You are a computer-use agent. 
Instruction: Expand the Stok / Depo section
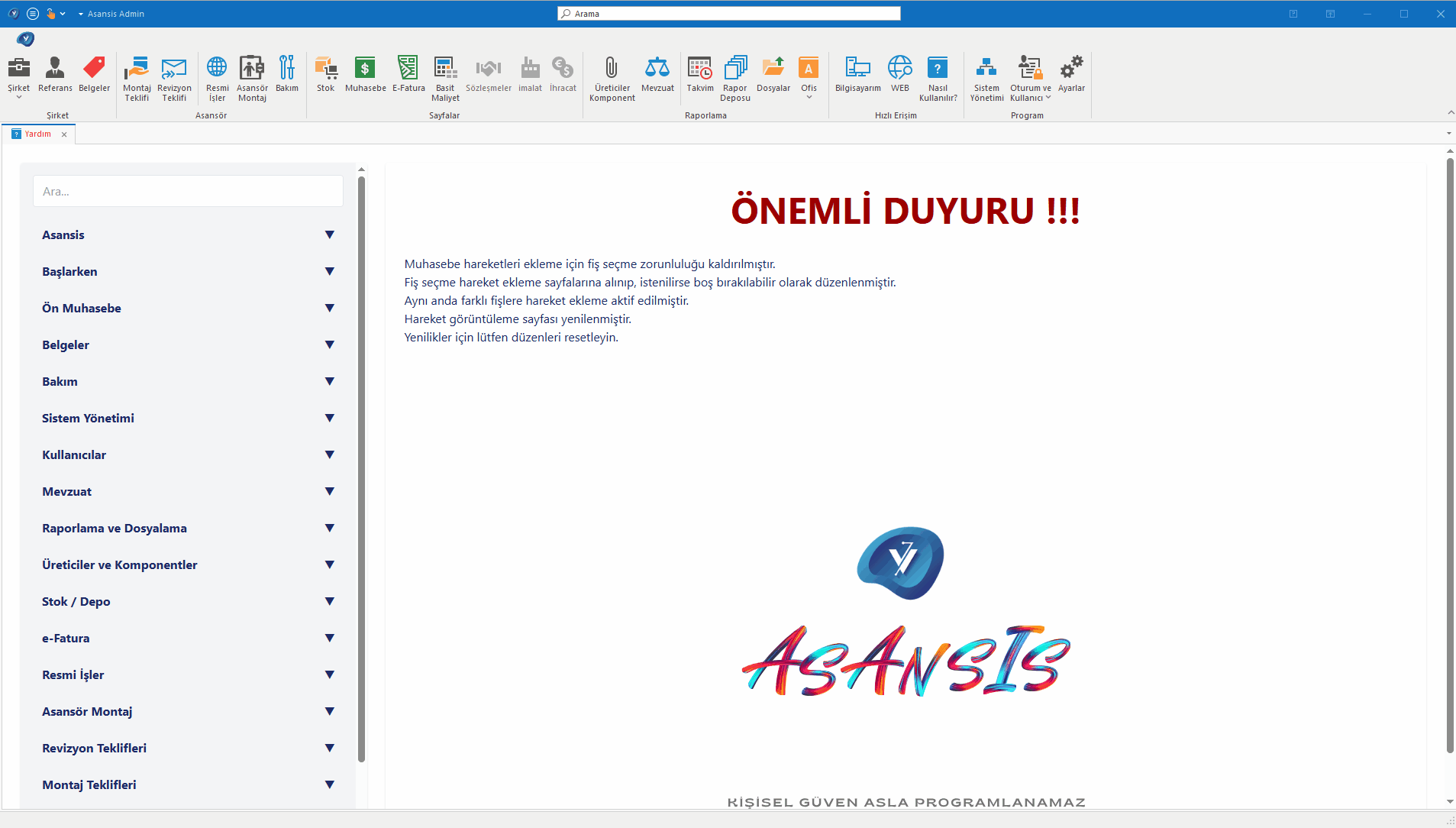coord(189,601)
